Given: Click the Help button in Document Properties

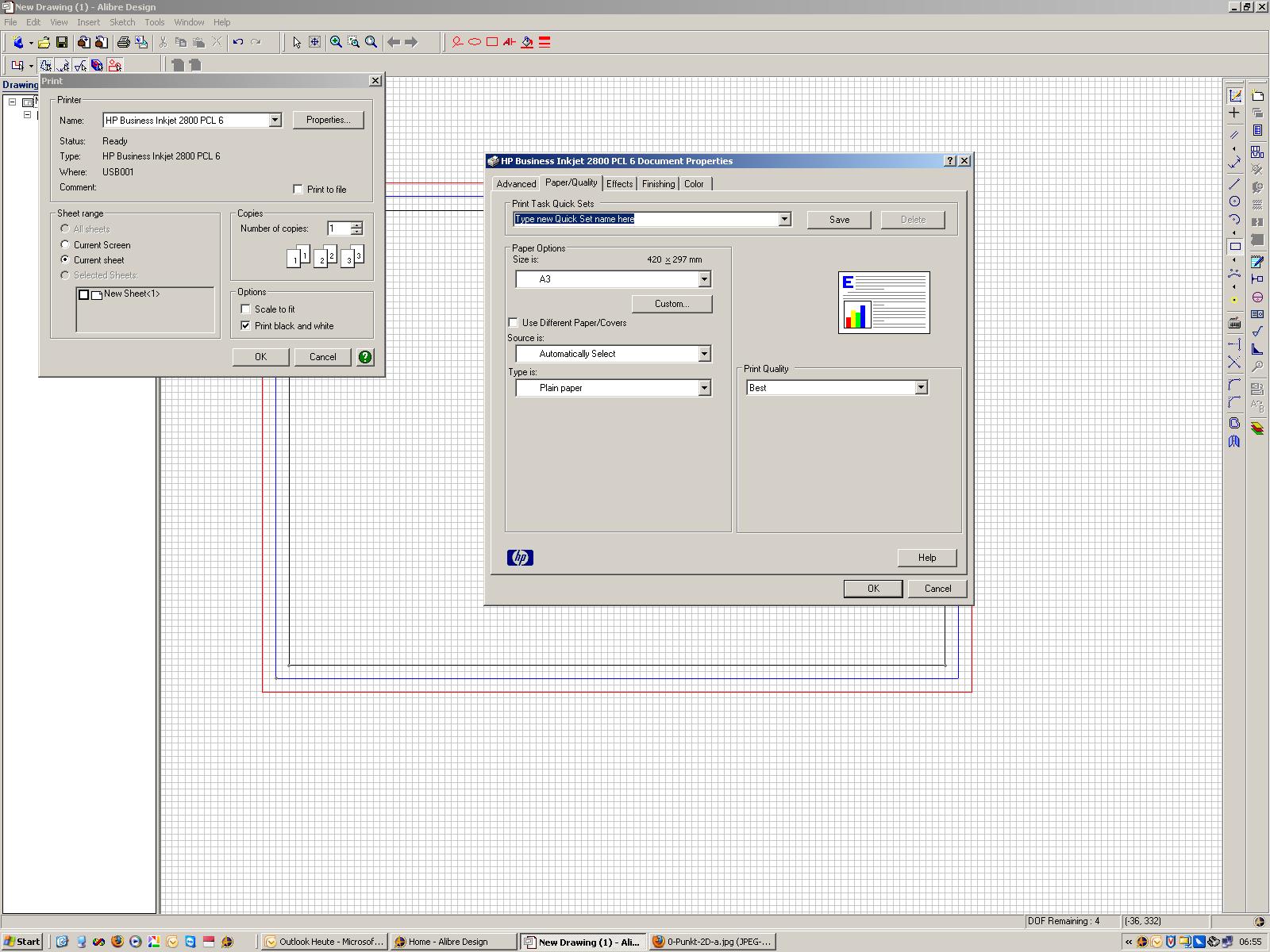Looking at the screenshot, I should (927, 558).
